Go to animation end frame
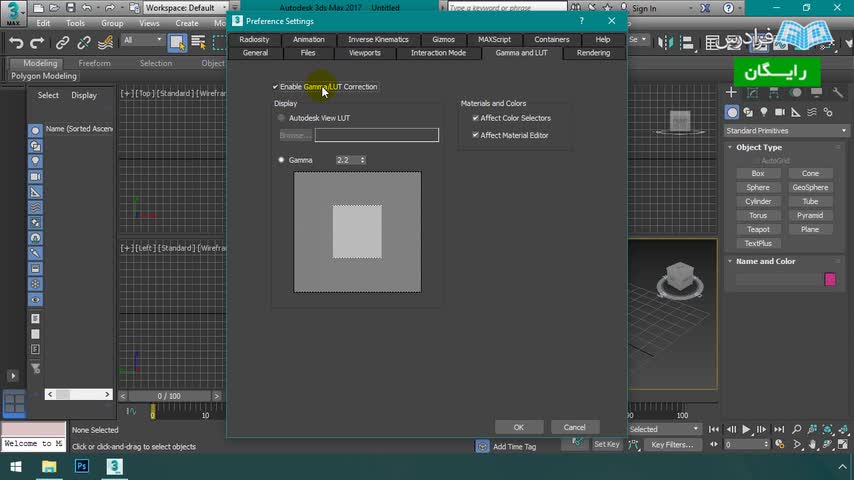This screenshot has height=480, width=854. point(779,429)
